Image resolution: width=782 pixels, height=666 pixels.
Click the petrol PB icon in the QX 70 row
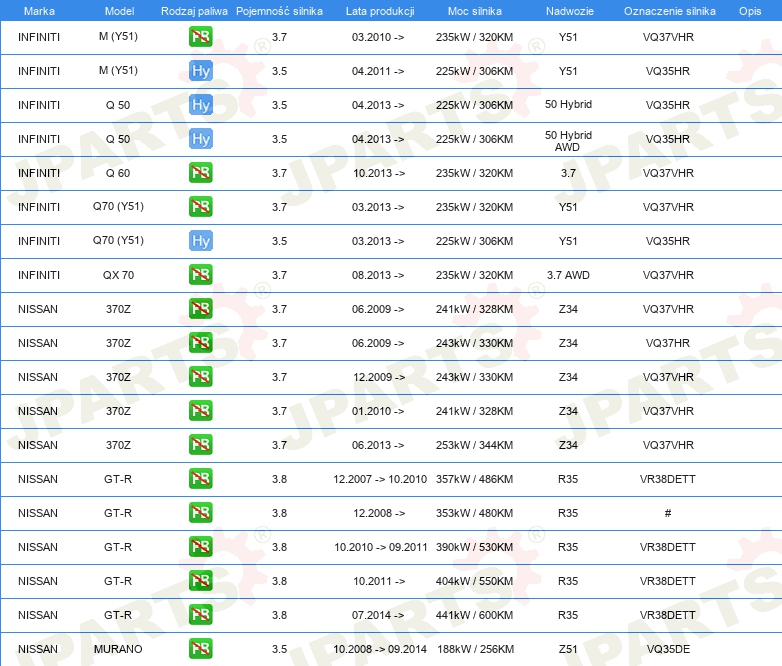[x=201, y=275]
